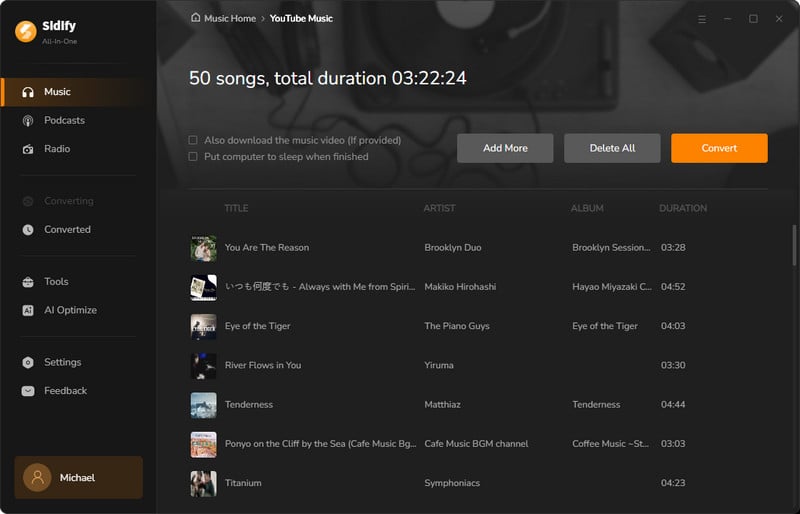Click the ALBUM column header
Image resolution: width=800 pixels, height=514 pixels.
coord(587,208)
